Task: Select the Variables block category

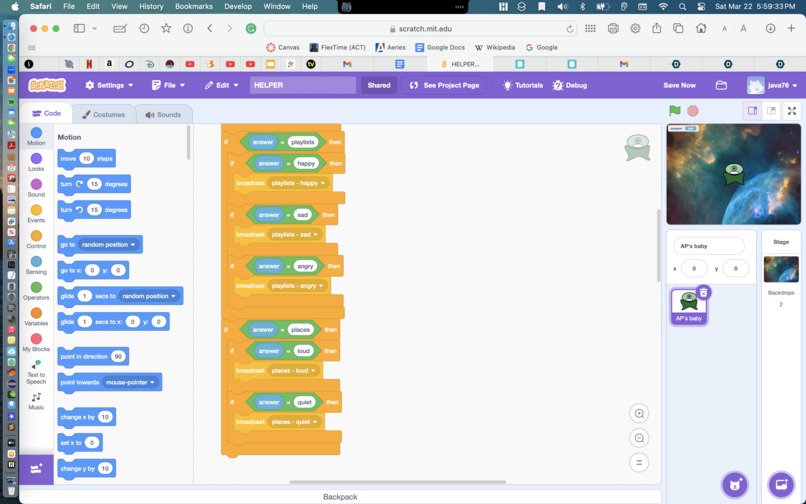Action: pyautogui.click(x=36, y=316)
